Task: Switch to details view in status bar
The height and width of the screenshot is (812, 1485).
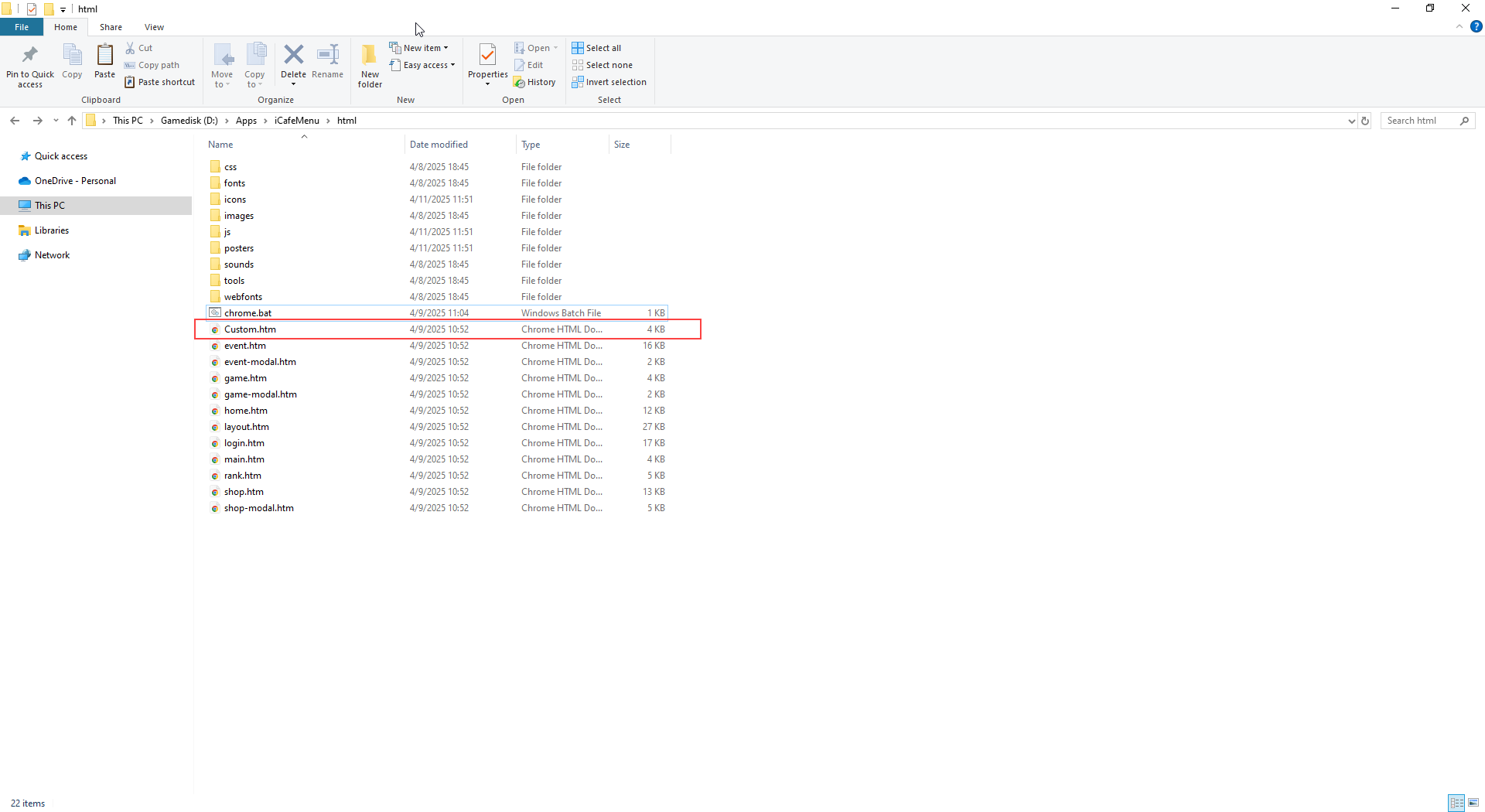Action: (1456, 803)
